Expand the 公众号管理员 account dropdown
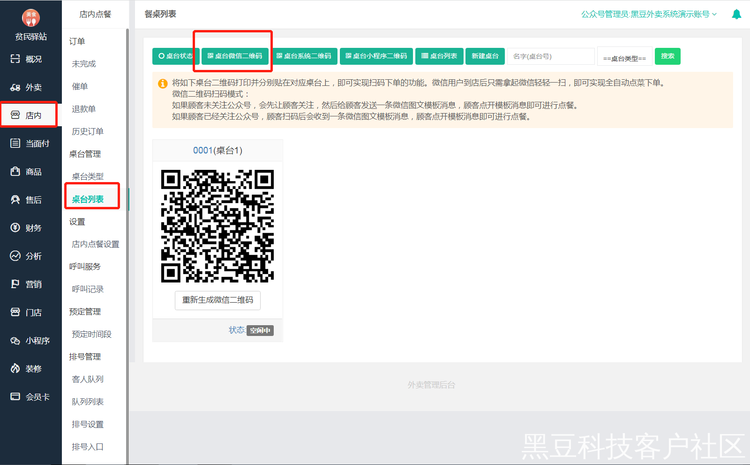This screenshot has height=465, width=750. [x=649, y=14]
